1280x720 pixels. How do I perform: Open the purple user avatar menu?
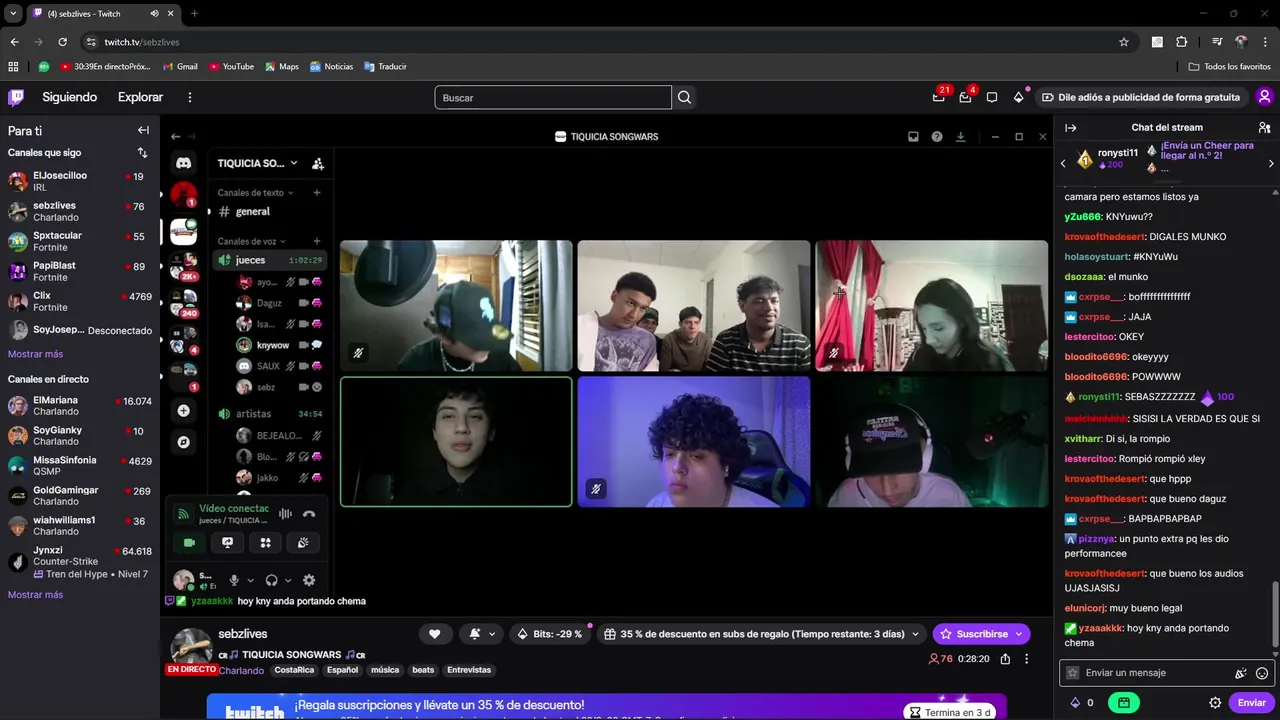(x=1264, y=97)
